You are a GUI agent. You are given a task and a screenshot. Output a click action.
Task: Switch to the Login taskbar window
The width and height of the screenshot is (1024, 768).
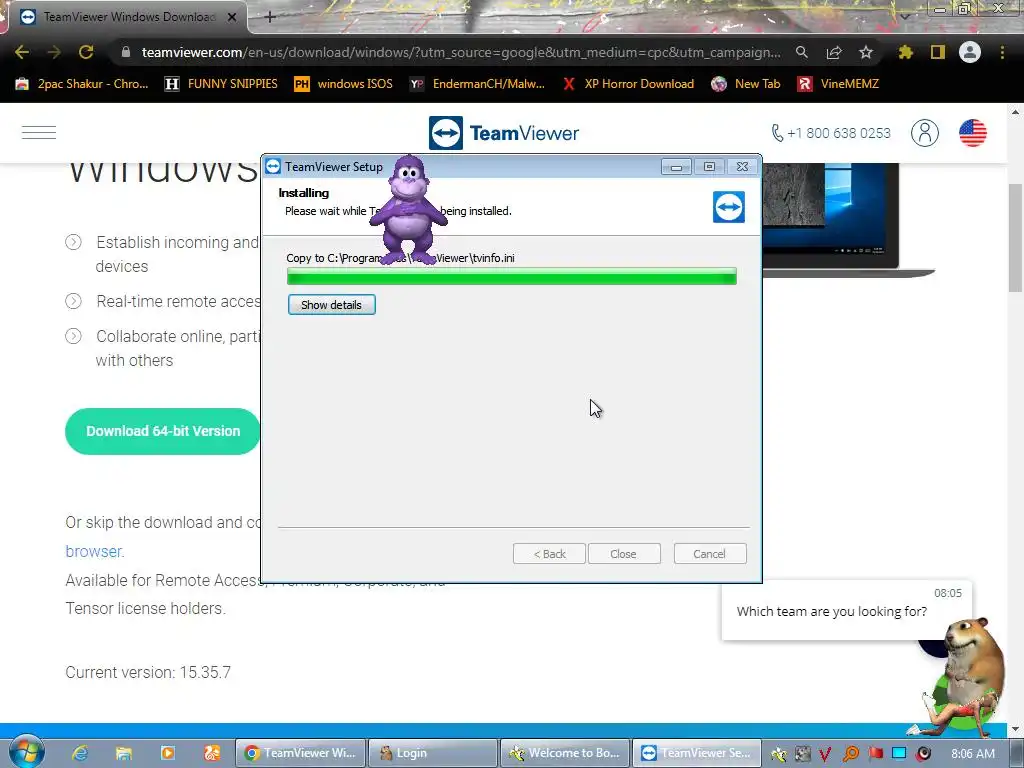pyautogui.click(x=432, y=753)
